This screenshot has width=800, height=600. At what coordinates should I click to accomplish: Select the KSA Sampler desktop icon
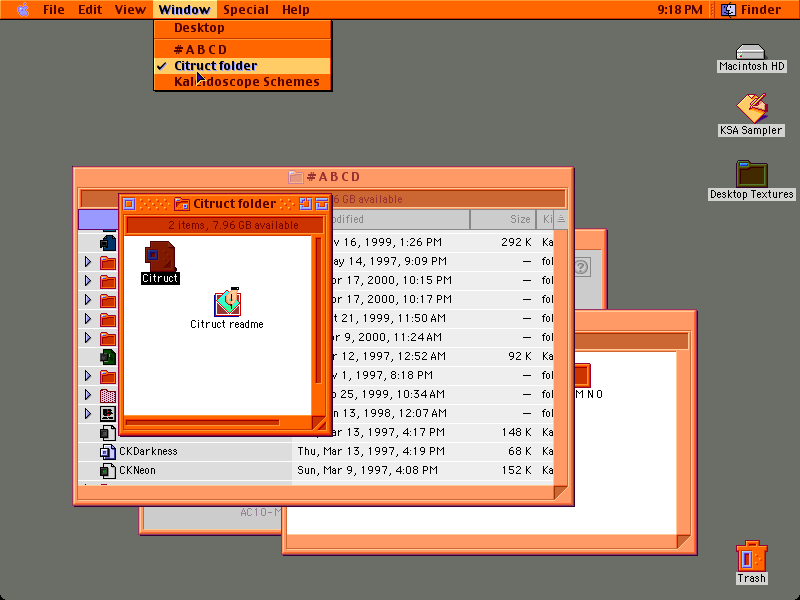[x=752, y=108]
